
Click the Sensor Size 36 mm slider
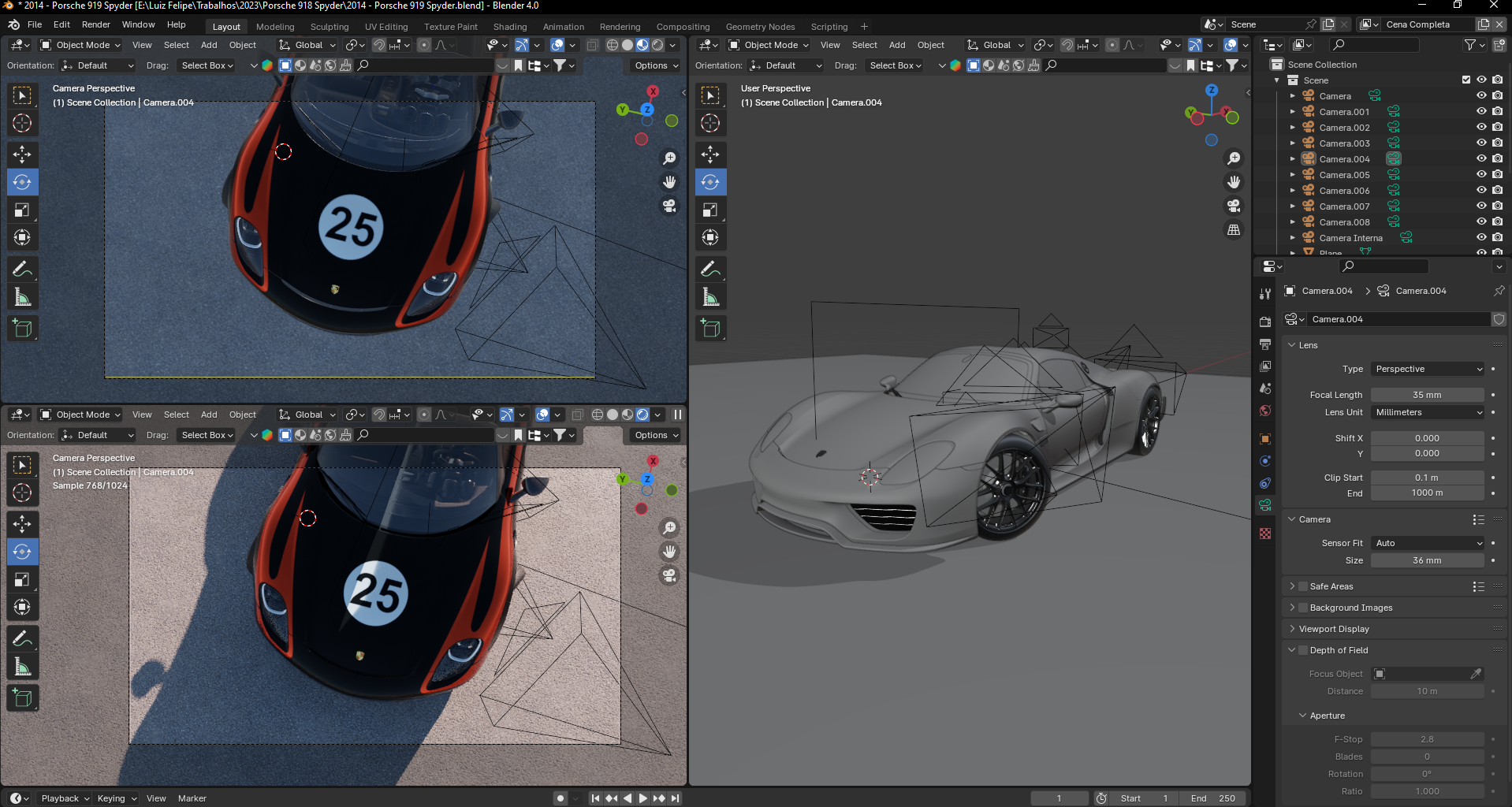click(1428, 560)
